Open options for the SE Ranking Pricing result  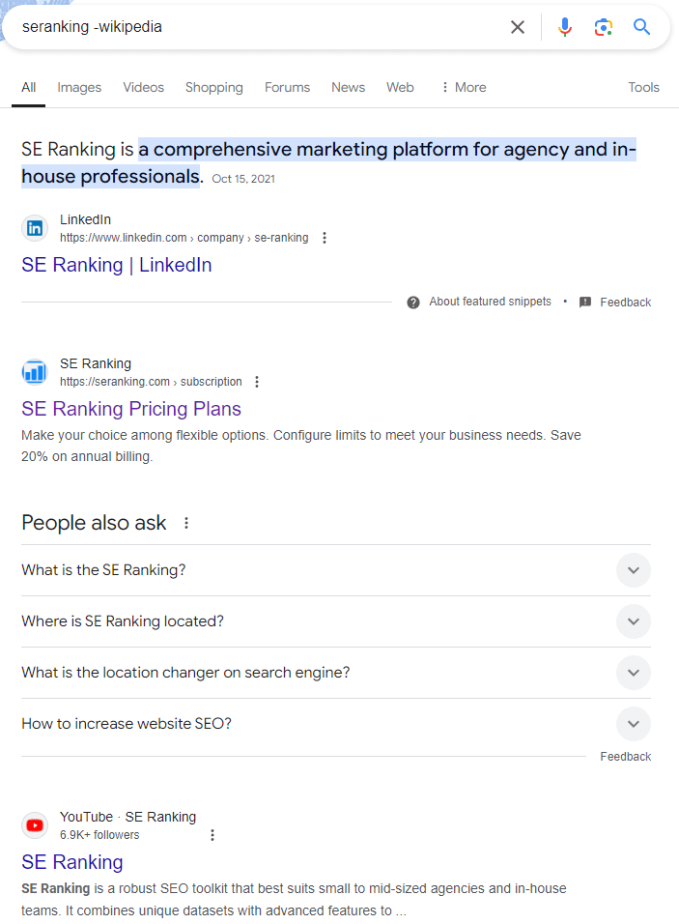(x=257, y=381)
